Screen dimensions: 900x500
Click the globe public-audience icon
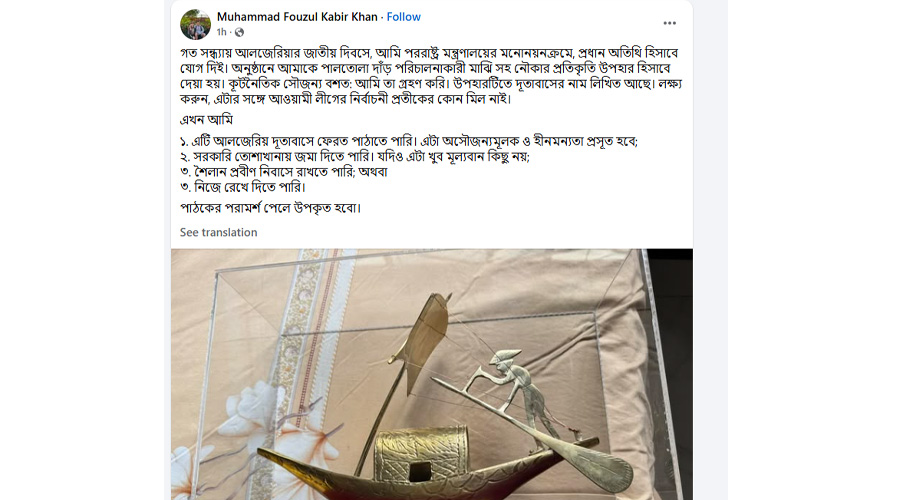coord(239,32)
